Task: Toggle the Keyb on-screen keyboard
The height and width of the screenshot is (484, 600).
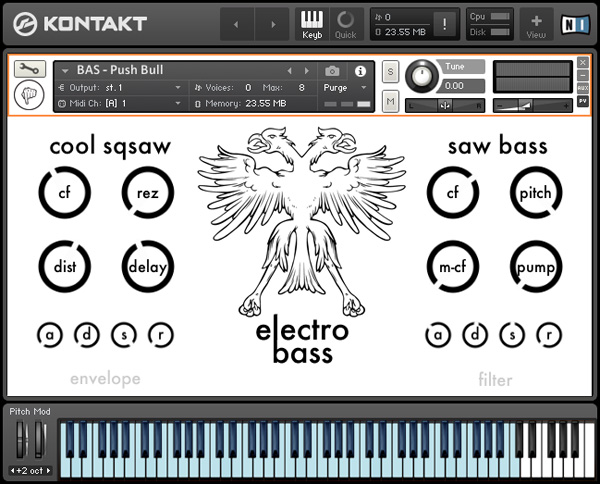Action: (x=312, y=24)
